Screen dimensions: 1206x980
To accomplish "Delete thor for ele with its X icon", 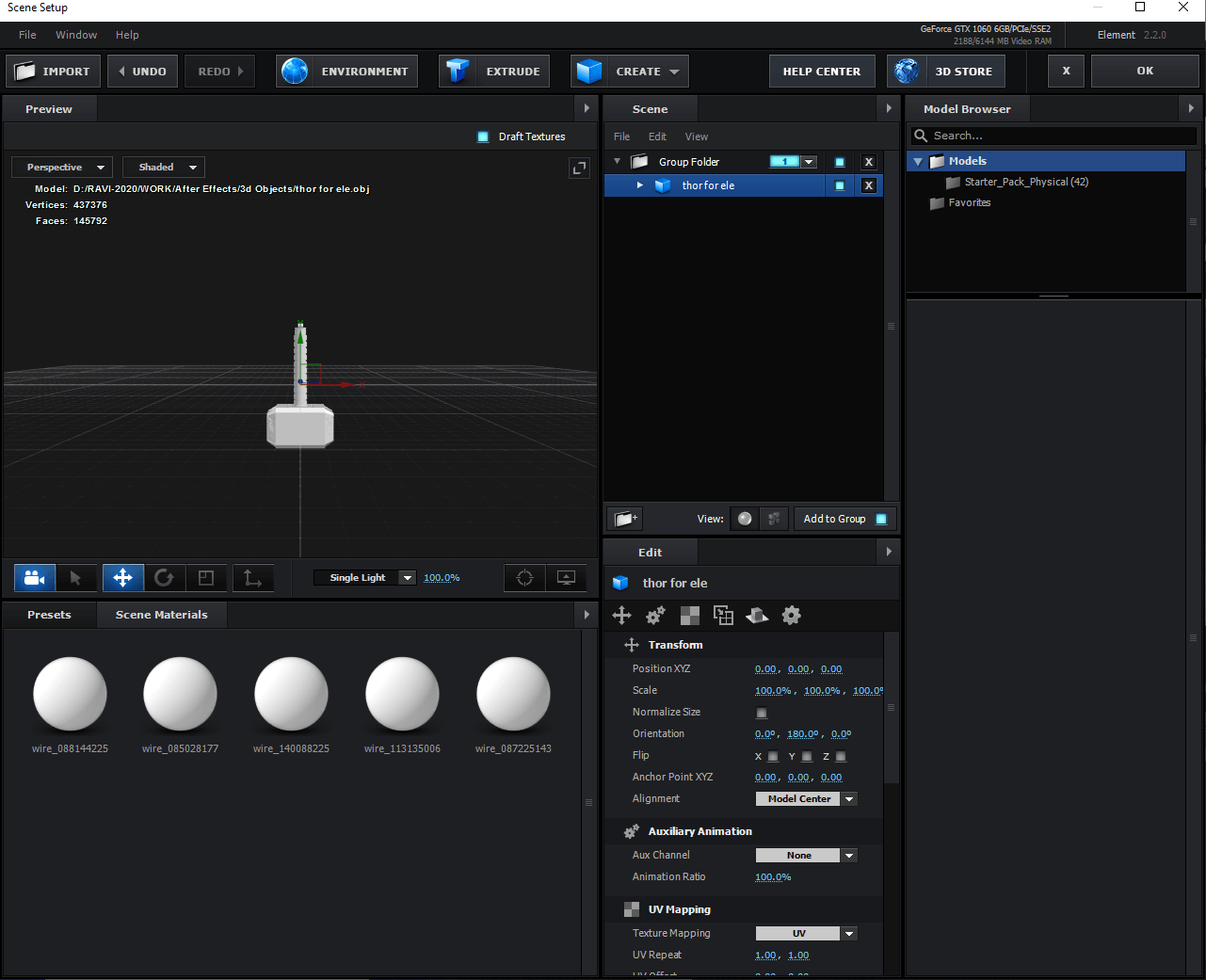I will point(869,185).
